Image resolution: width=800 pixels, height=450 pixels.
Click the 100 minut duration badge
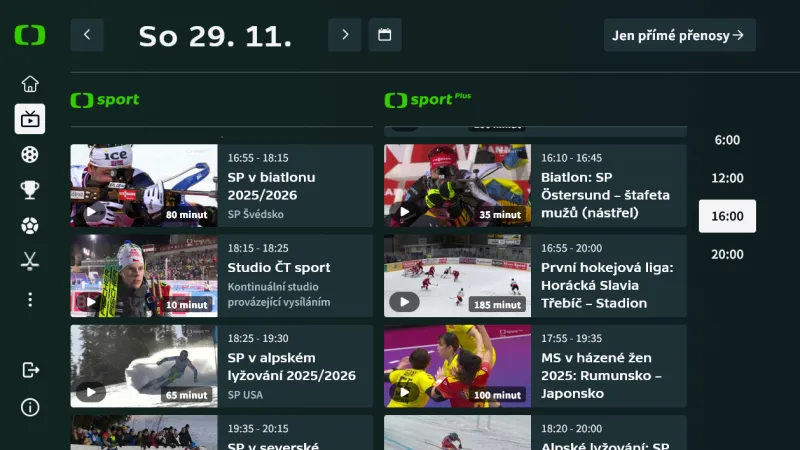[497, 395]
